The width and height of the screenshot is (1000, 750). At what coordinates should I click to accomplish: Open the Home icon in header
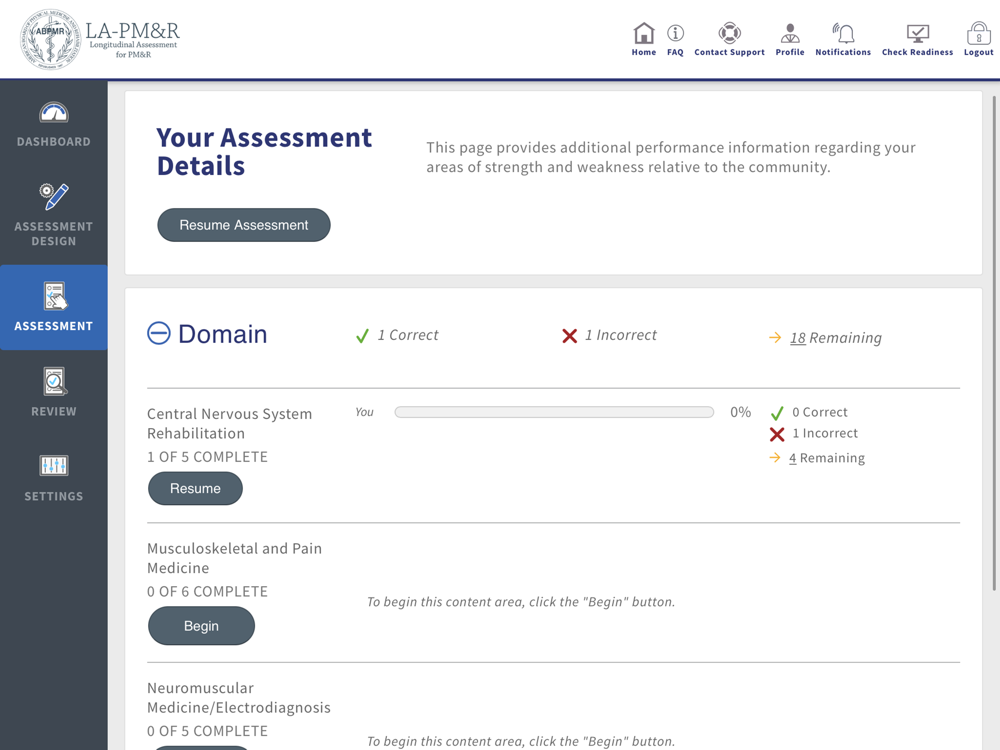tap(643, 33)
